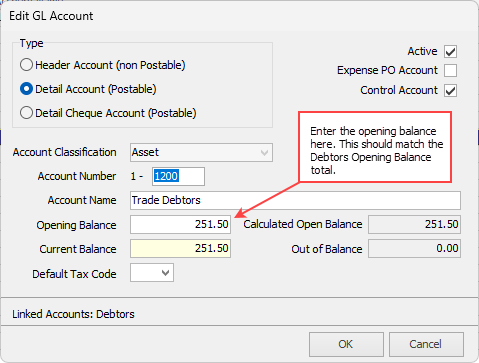Focus the Opening Balance input field

(x=180, y=224)
